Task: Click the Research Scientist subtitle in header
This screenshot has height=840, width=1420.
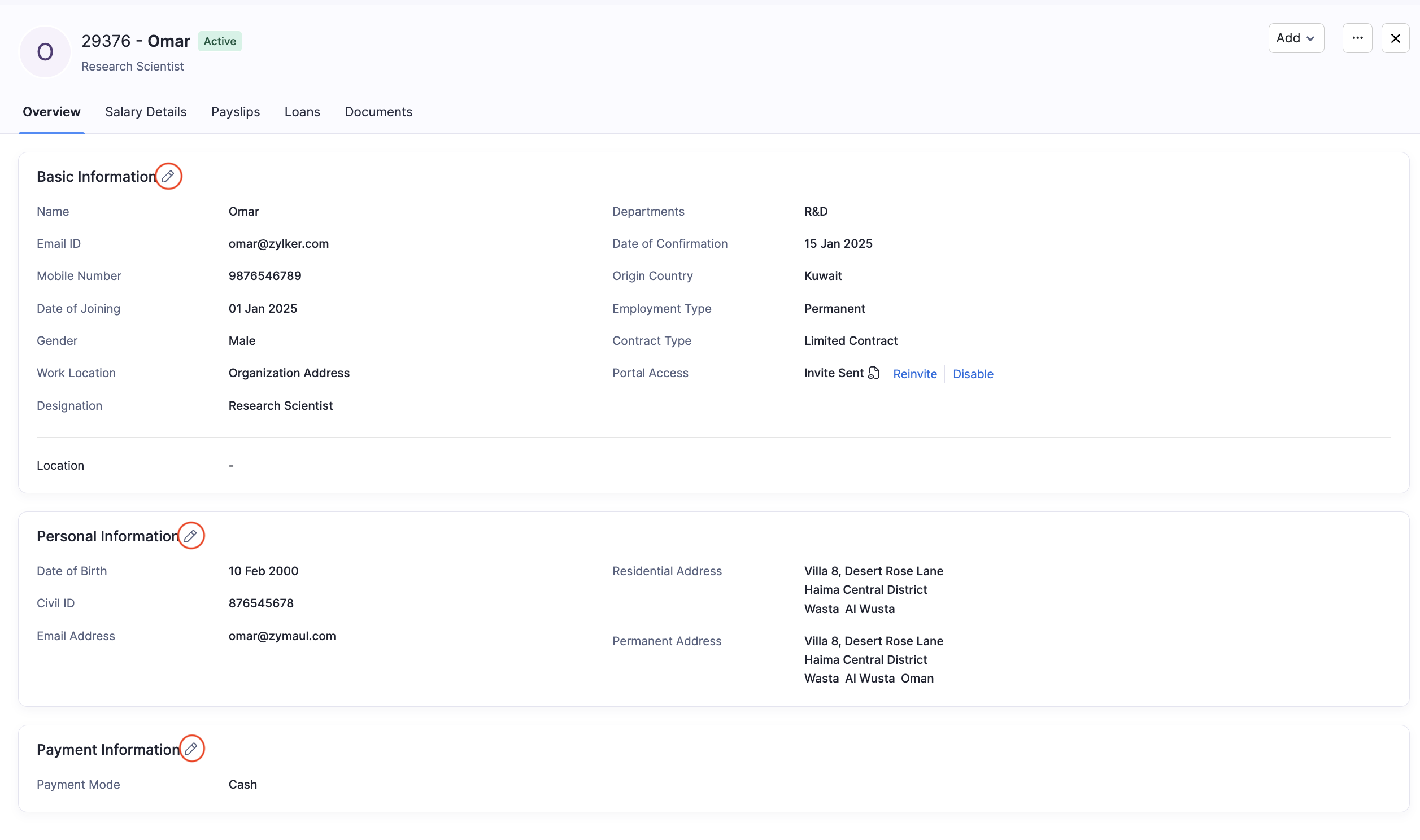Action: click(133, 67)
